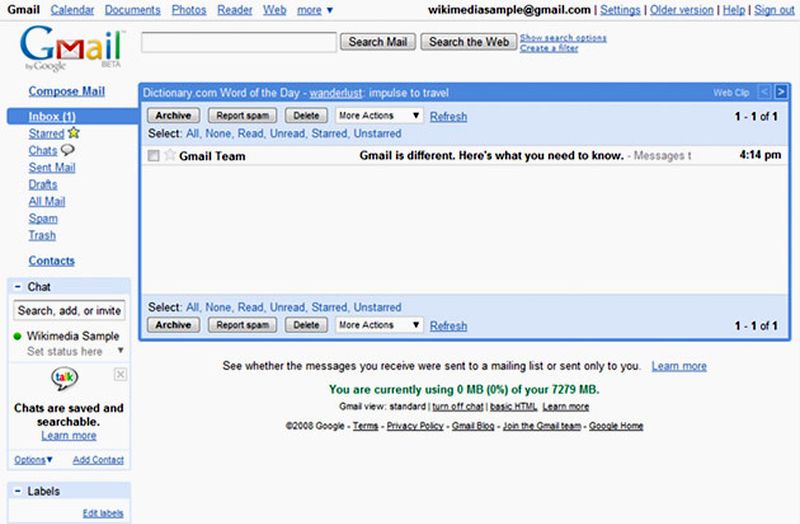Click the Search Mail button
Screen dimensions: 800x524
point(378,42)
